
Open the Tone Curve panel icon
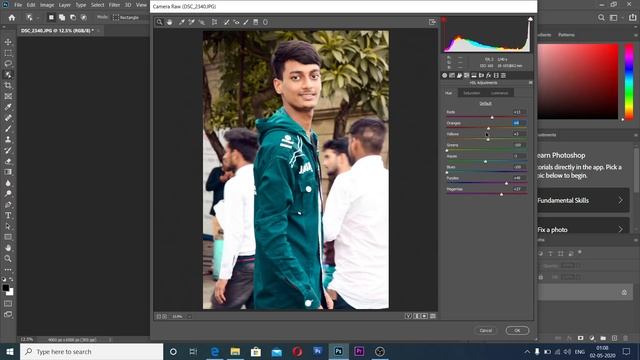[x=452, y=75]
